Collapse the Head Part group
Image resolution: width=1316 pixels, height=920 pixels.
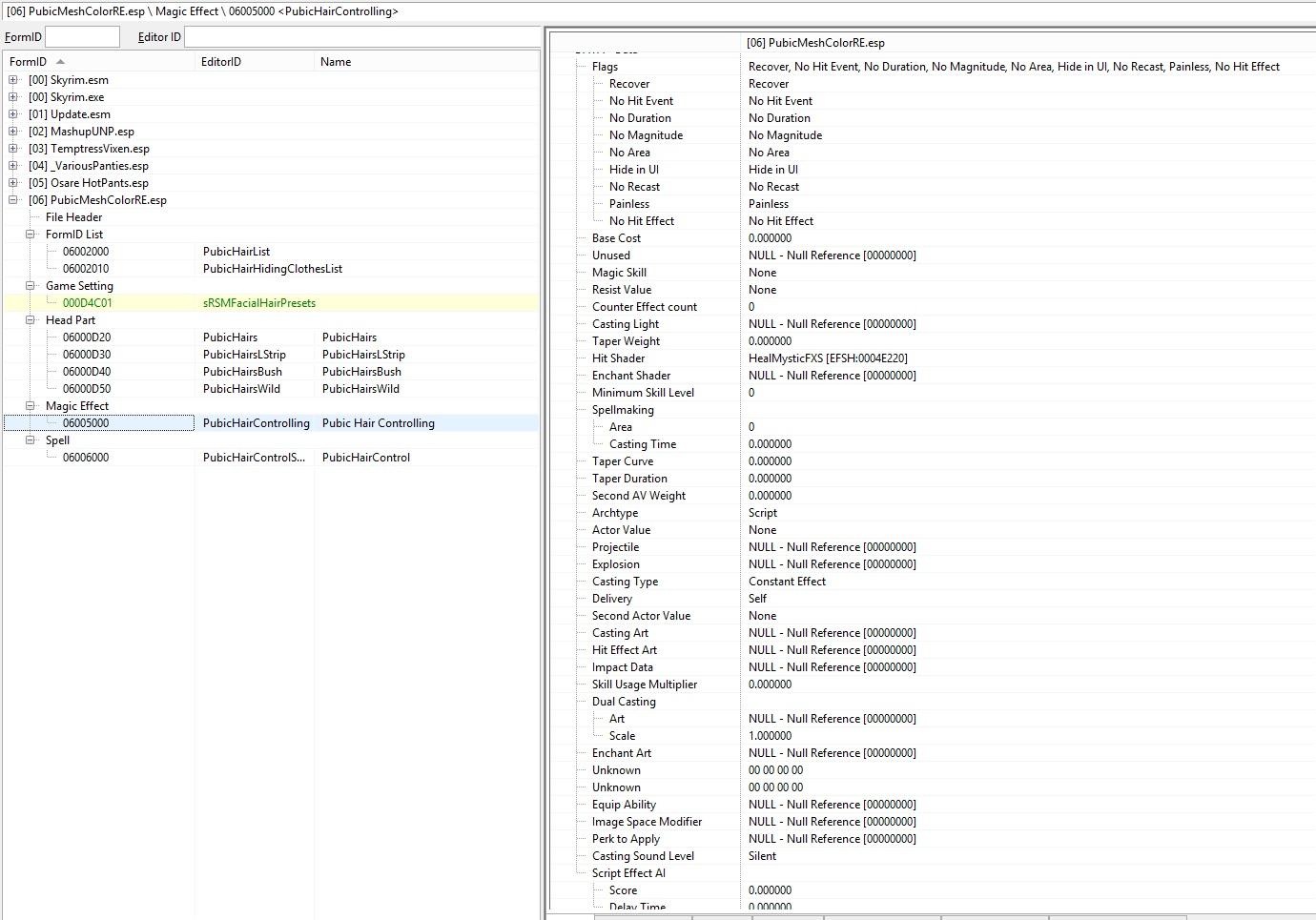point(31,320)
